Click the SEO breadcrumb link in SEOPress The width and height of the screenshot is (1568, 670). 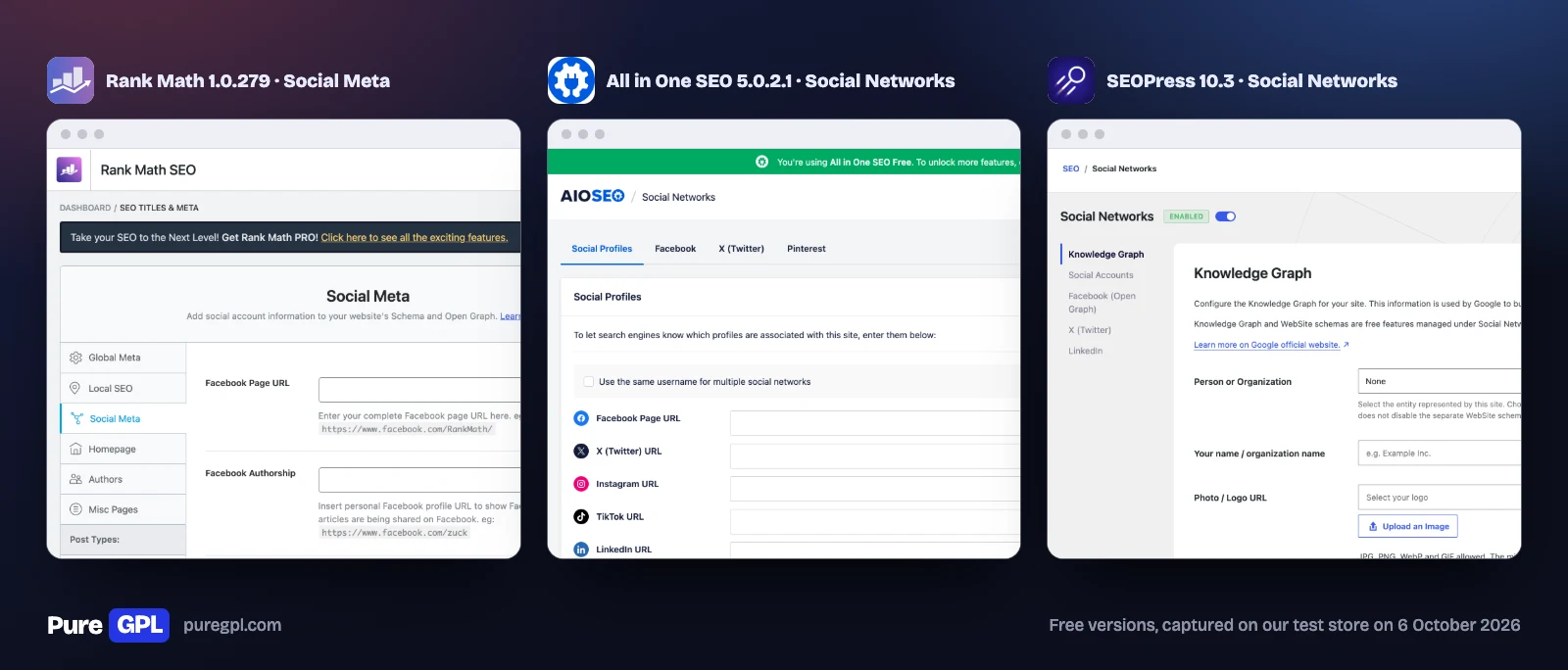[x=1071, y=168]
